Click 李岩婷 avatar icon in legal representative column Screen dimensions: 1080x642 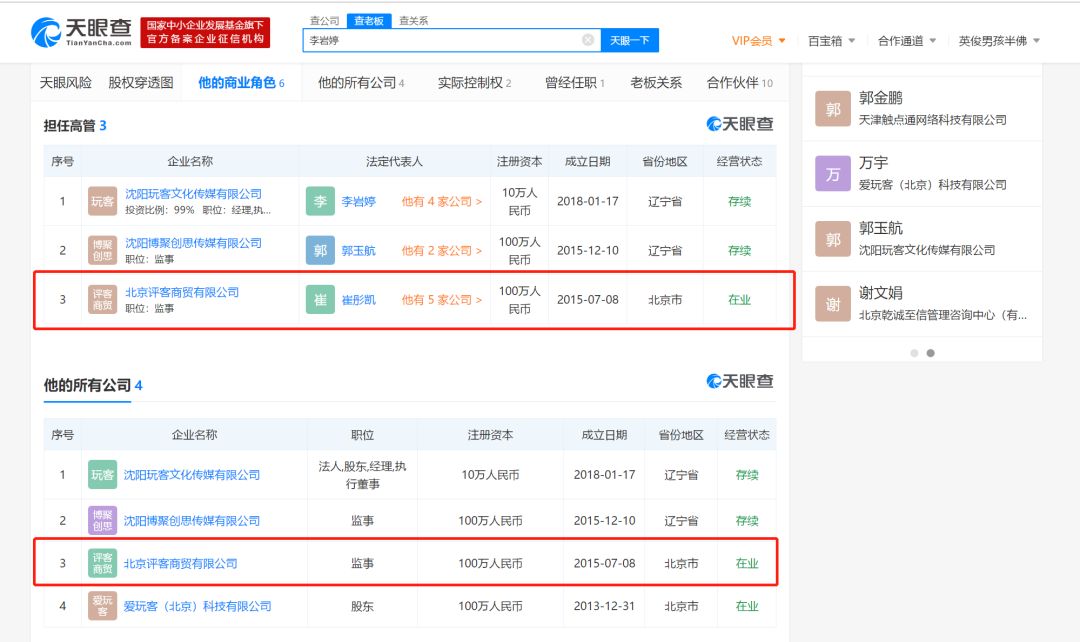320,201
